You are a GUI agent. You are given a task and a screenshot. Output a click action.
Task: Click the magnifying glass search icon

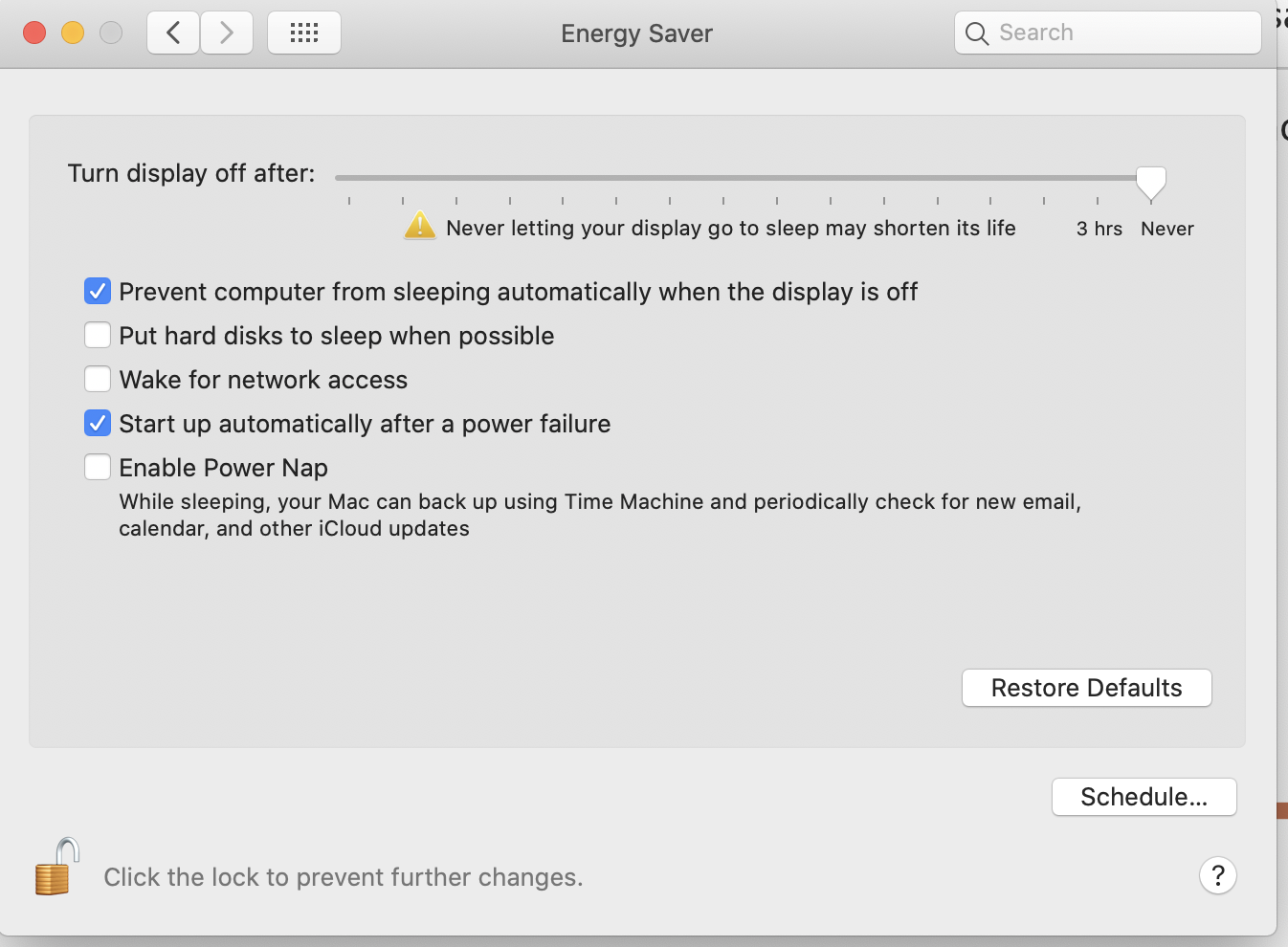pos(976,33)
